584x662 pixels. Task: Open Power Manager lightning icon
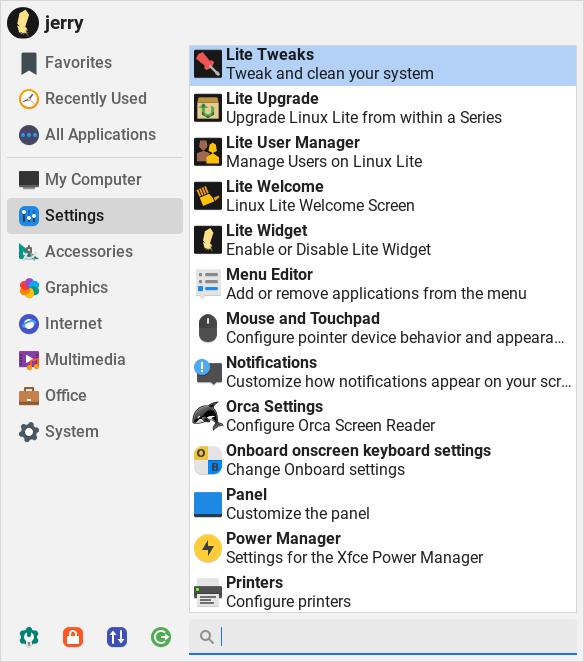208,548
